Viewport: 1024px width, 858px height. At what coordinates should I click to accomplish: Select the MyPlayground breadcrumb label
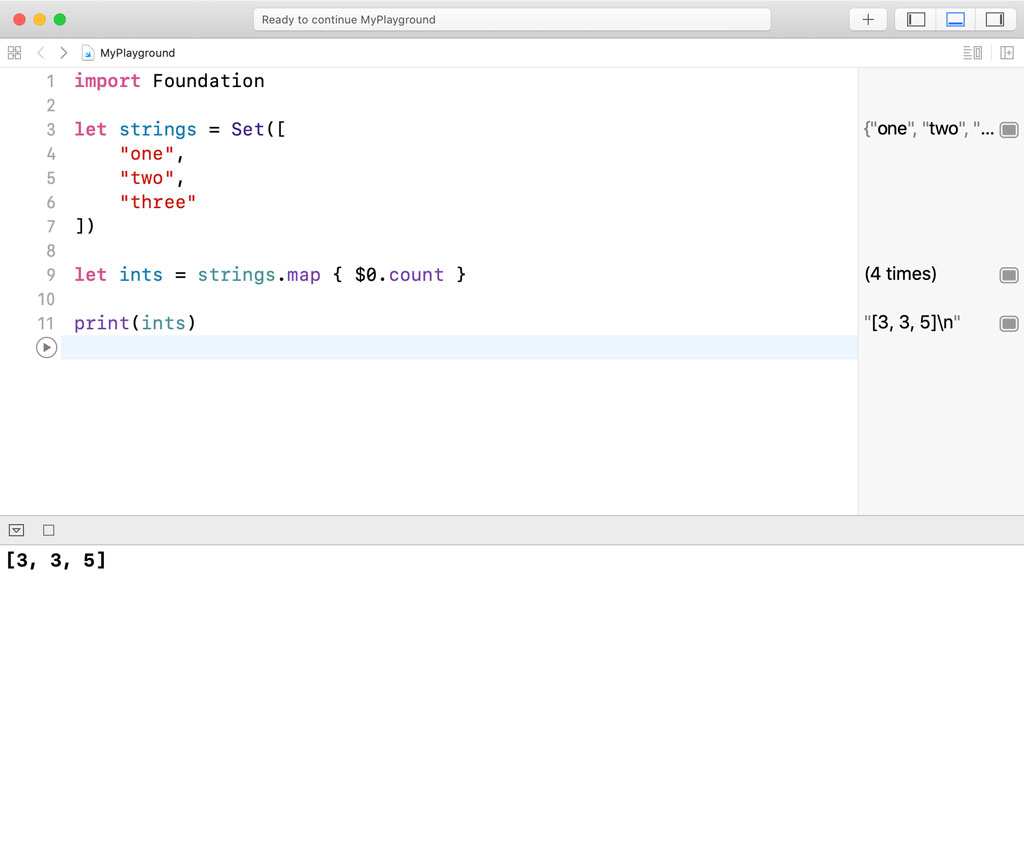pos(137,53)
